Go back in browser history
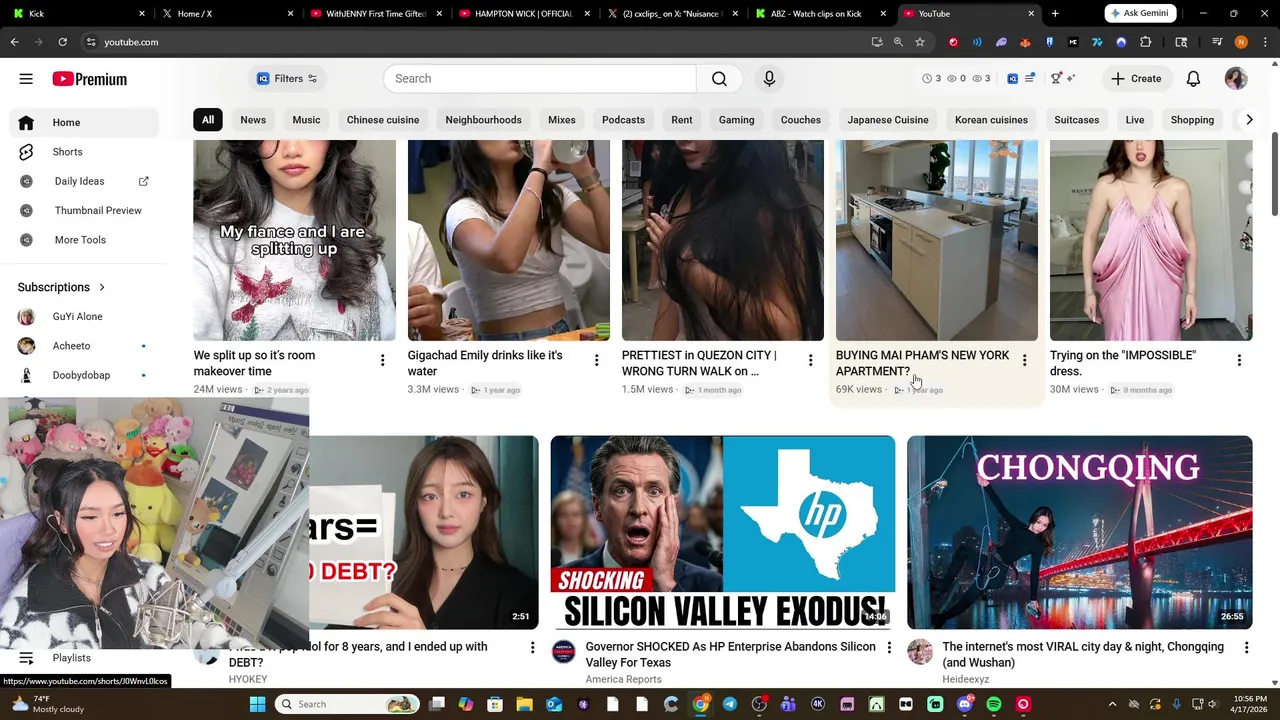 (x=14, y=42)
